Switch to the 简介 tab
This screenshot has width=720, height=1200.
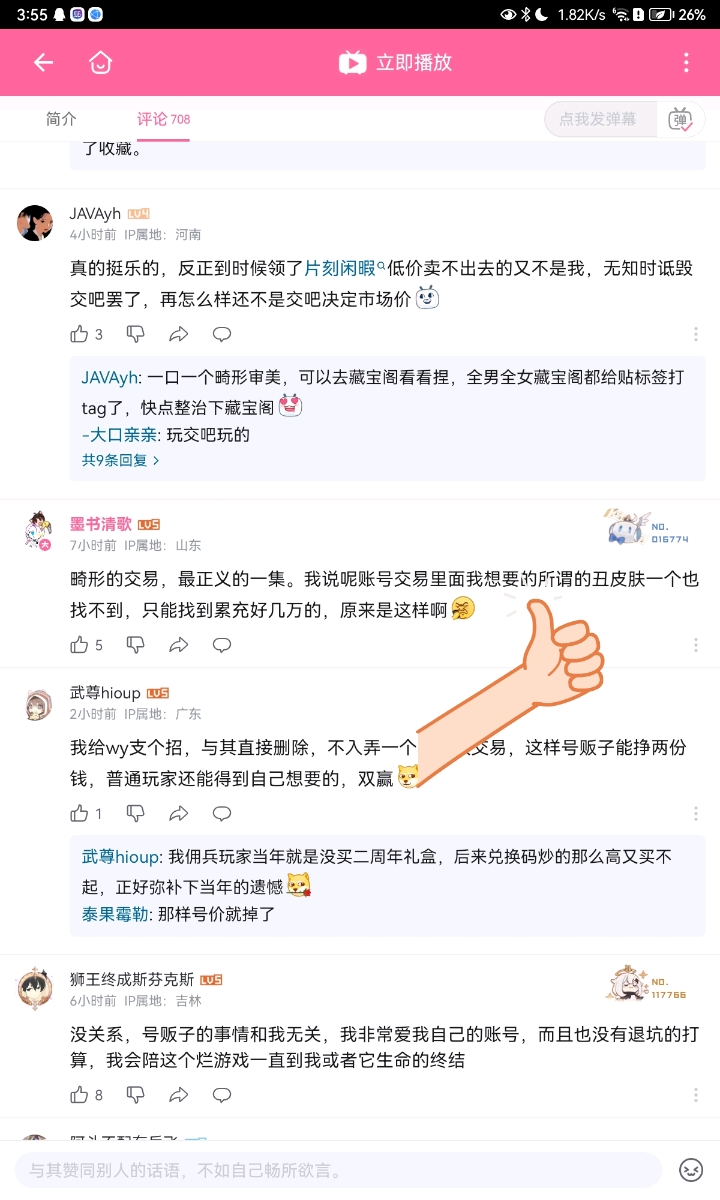coord(61,119)
